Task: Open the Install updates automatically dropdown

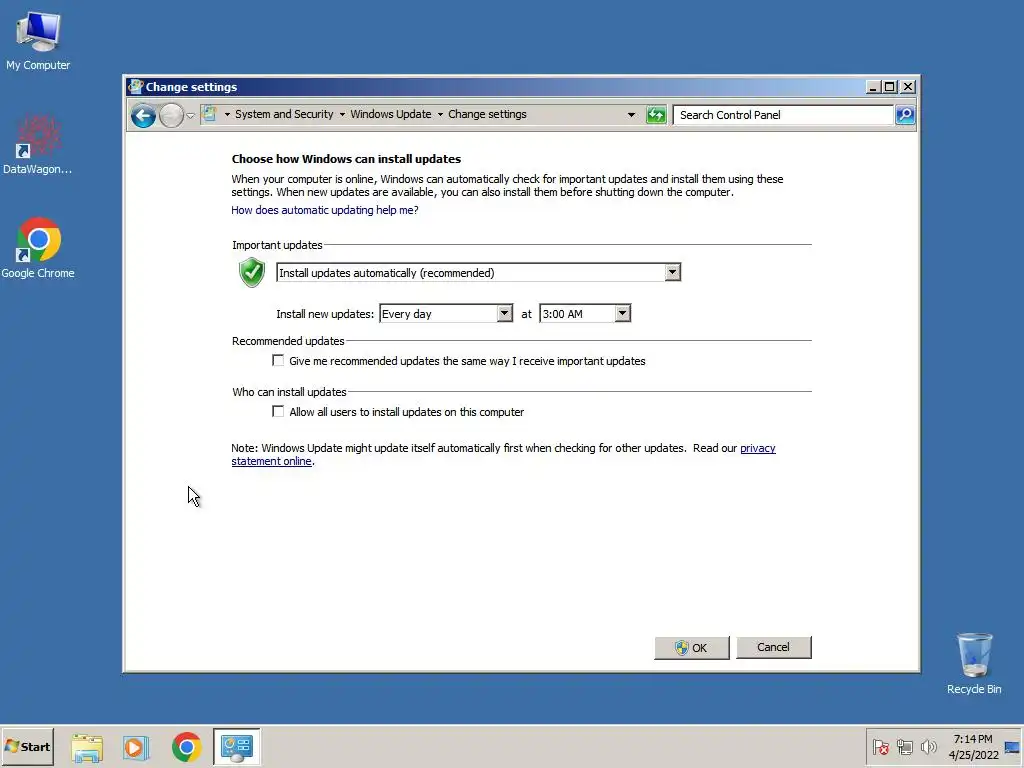Action: tap(478, 272)
